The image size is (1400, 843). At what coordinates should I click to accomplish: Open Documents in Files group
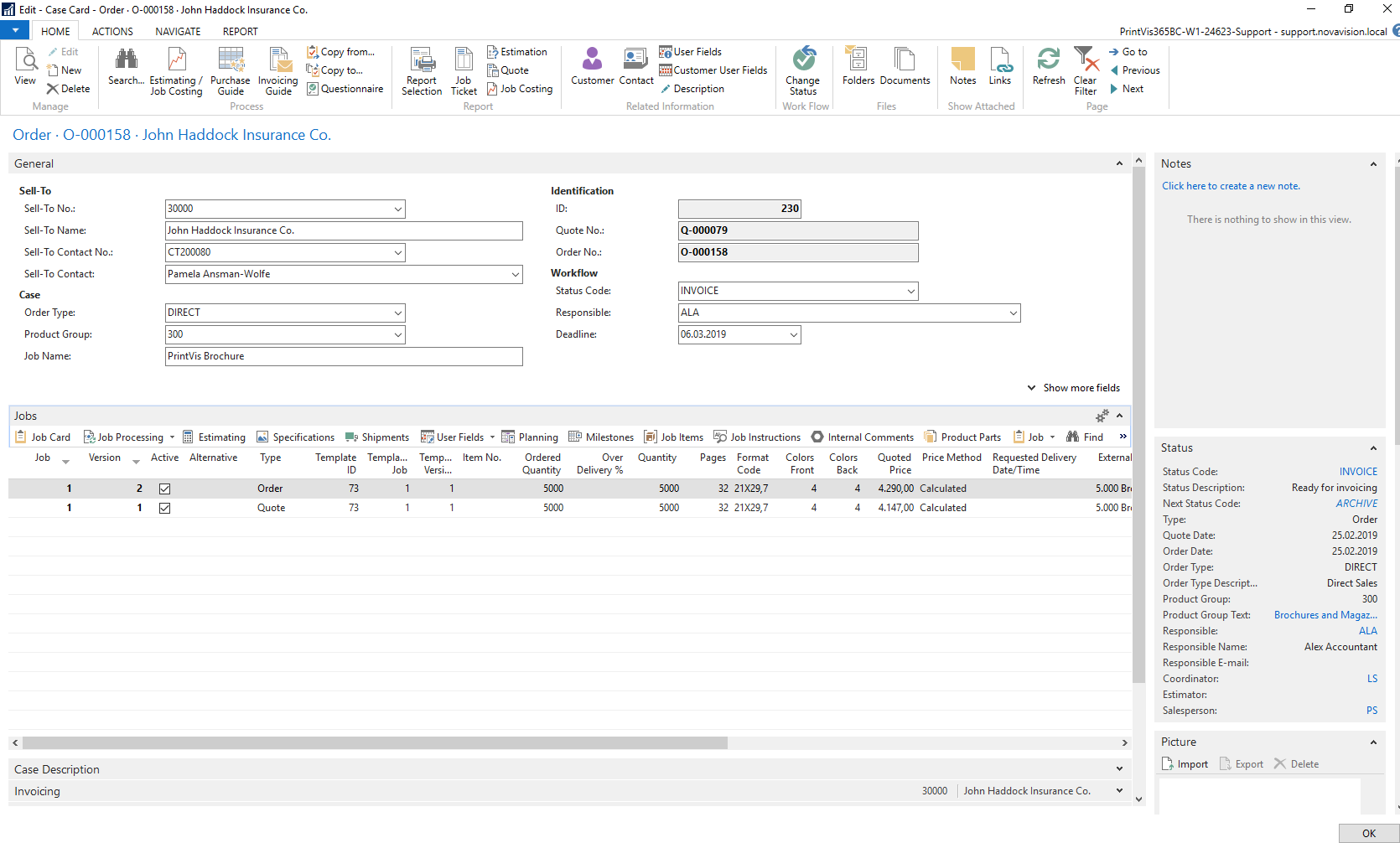click(x=905, y=67)
